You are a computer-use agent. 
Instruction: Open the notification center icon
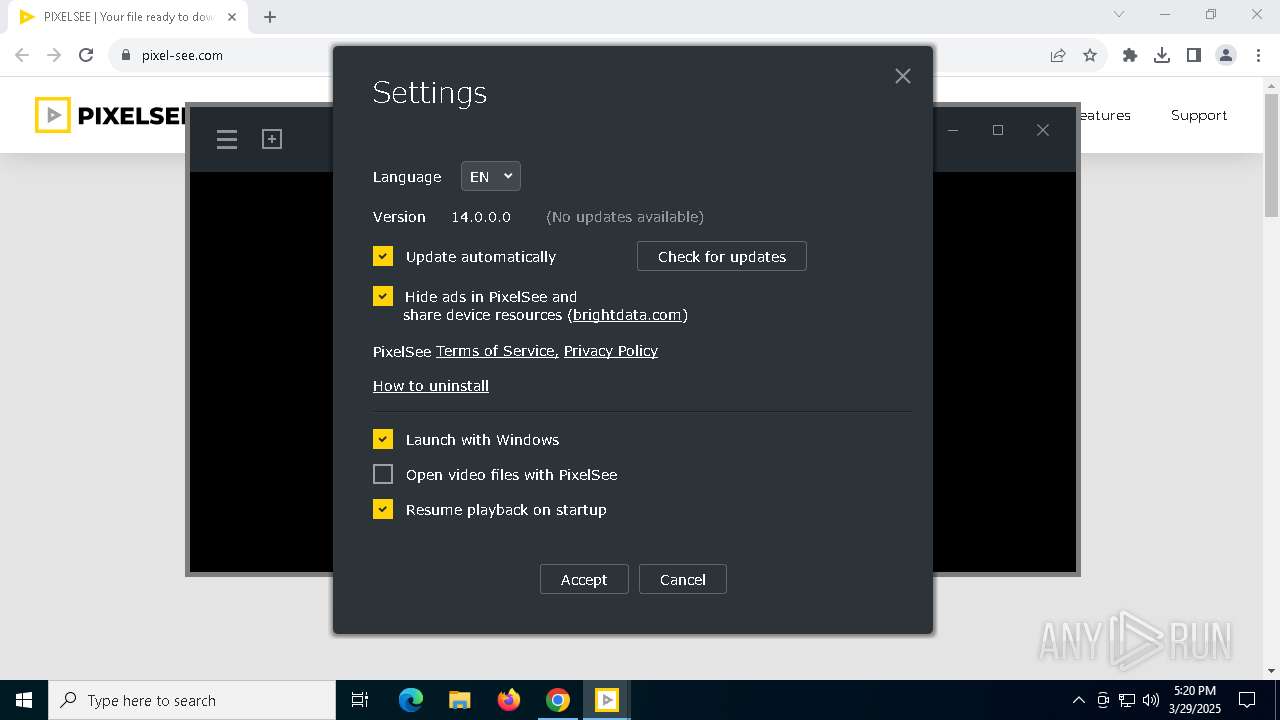tap(1247, 700)
